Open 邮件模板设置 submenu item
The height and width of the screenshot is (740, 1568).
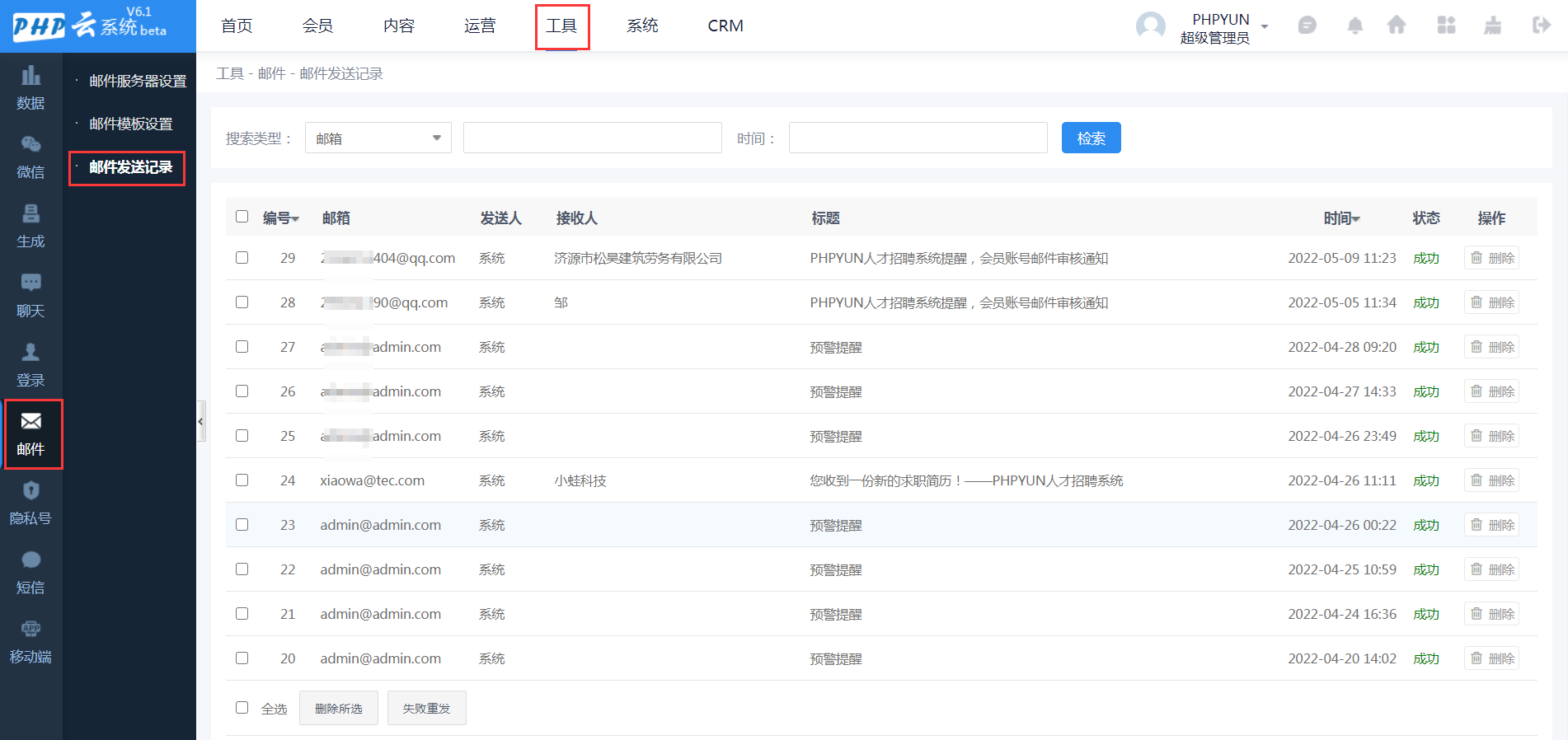coord(131,124)
